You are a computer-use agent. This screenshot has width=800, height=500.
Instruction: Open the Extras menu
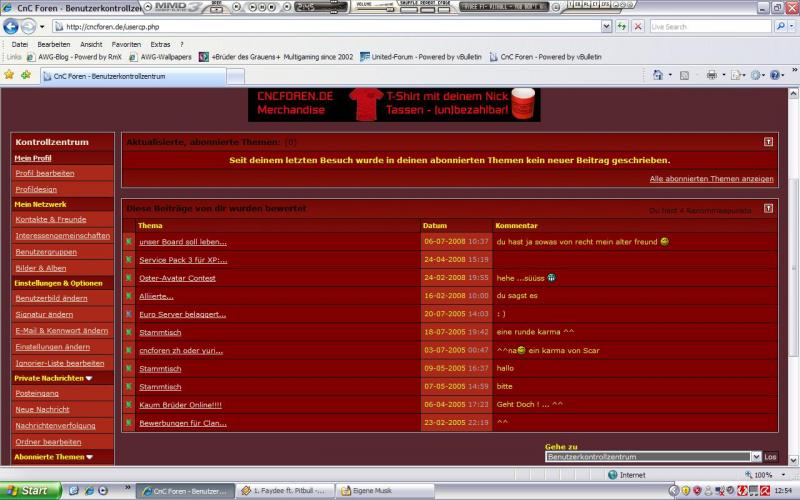click(x=160, y=44)
